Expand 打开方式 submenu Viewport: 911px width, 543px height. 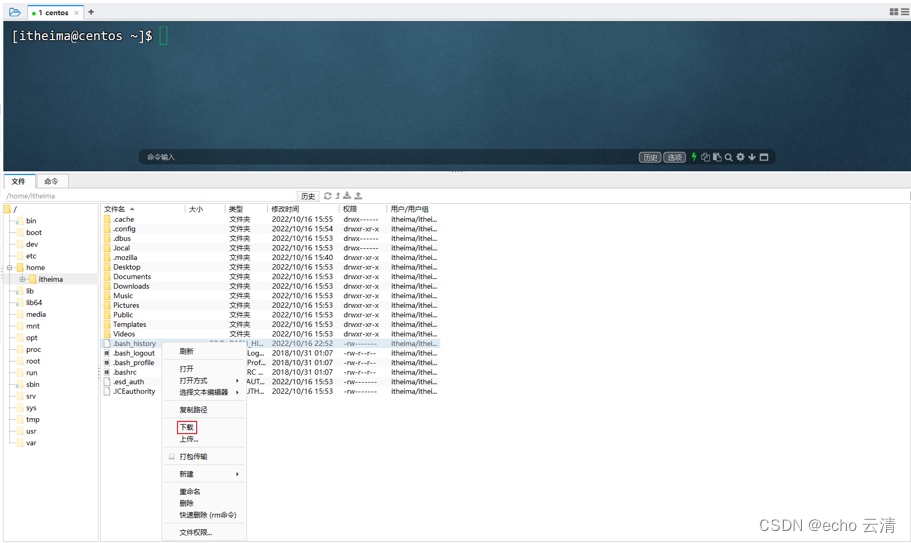tap(203, 380)
